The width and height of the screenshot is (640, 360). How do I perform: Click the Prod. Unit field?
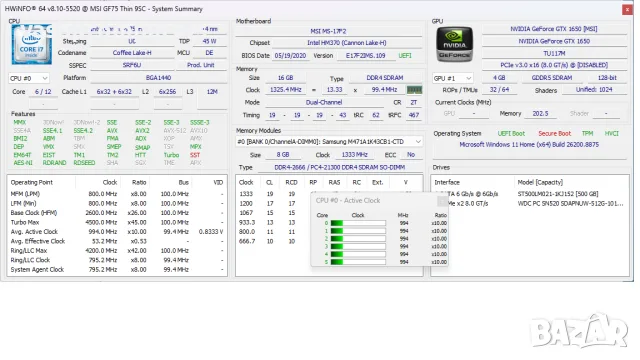[201, 65]
